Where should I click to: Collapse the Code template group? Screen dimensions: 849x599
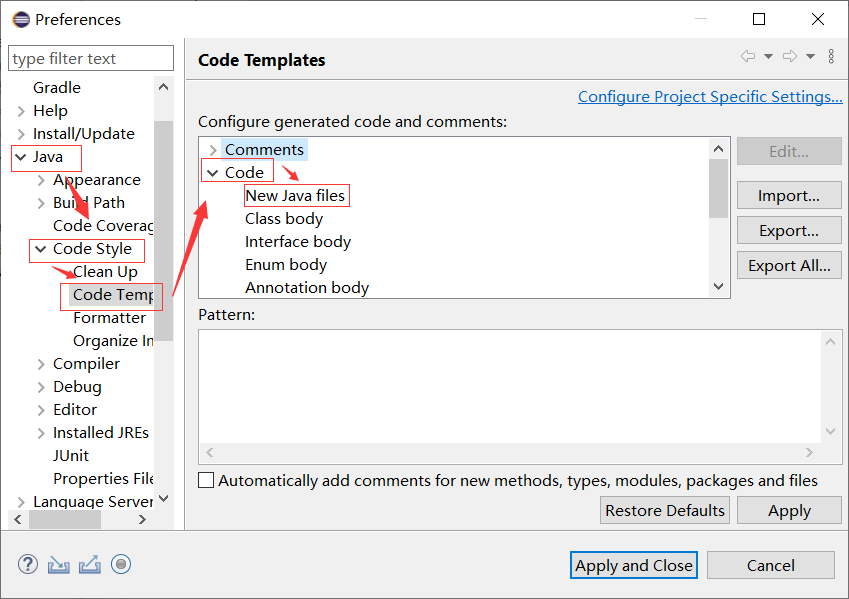click(x=213, y=173)
